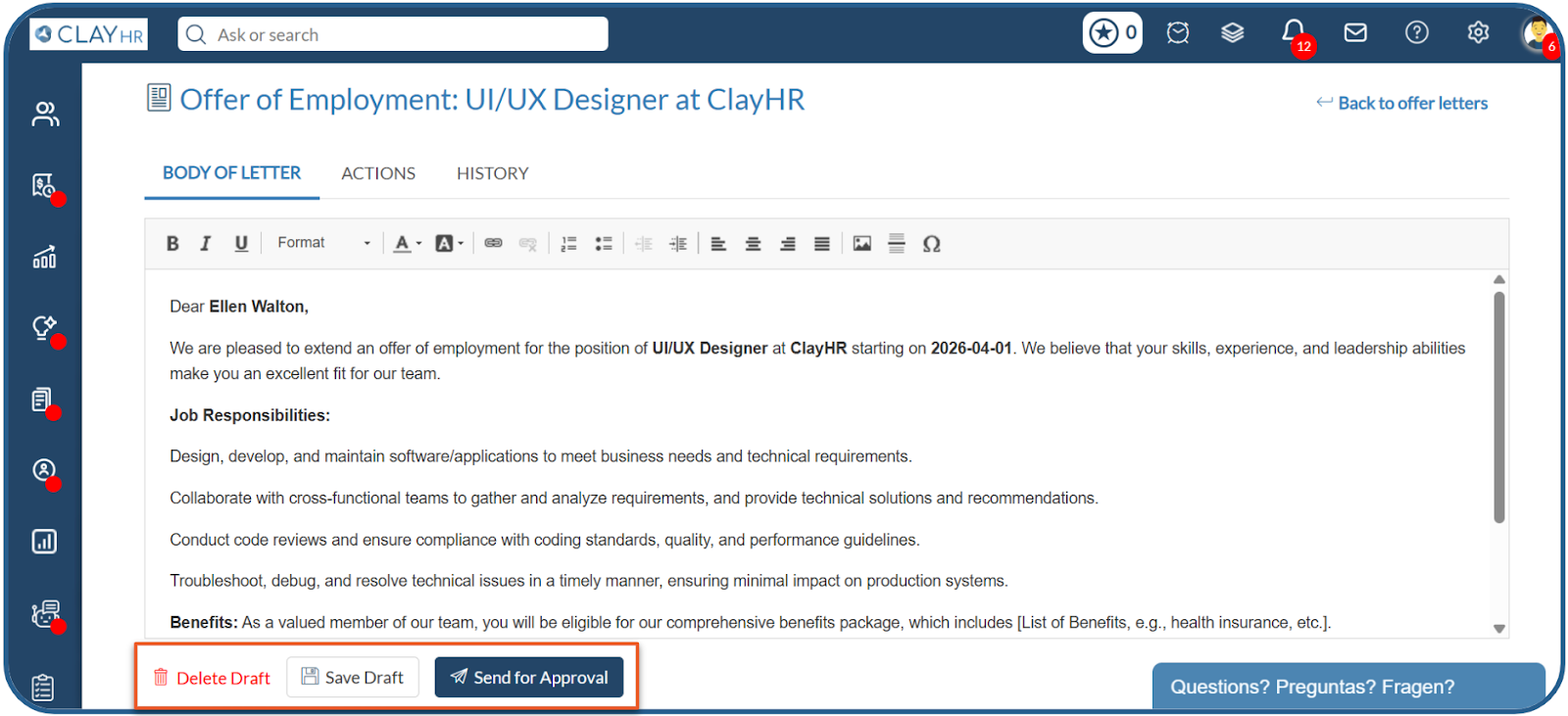Open the chat support sidebar icon
This screenshot has width=1568, height=716.
[45, 614]
